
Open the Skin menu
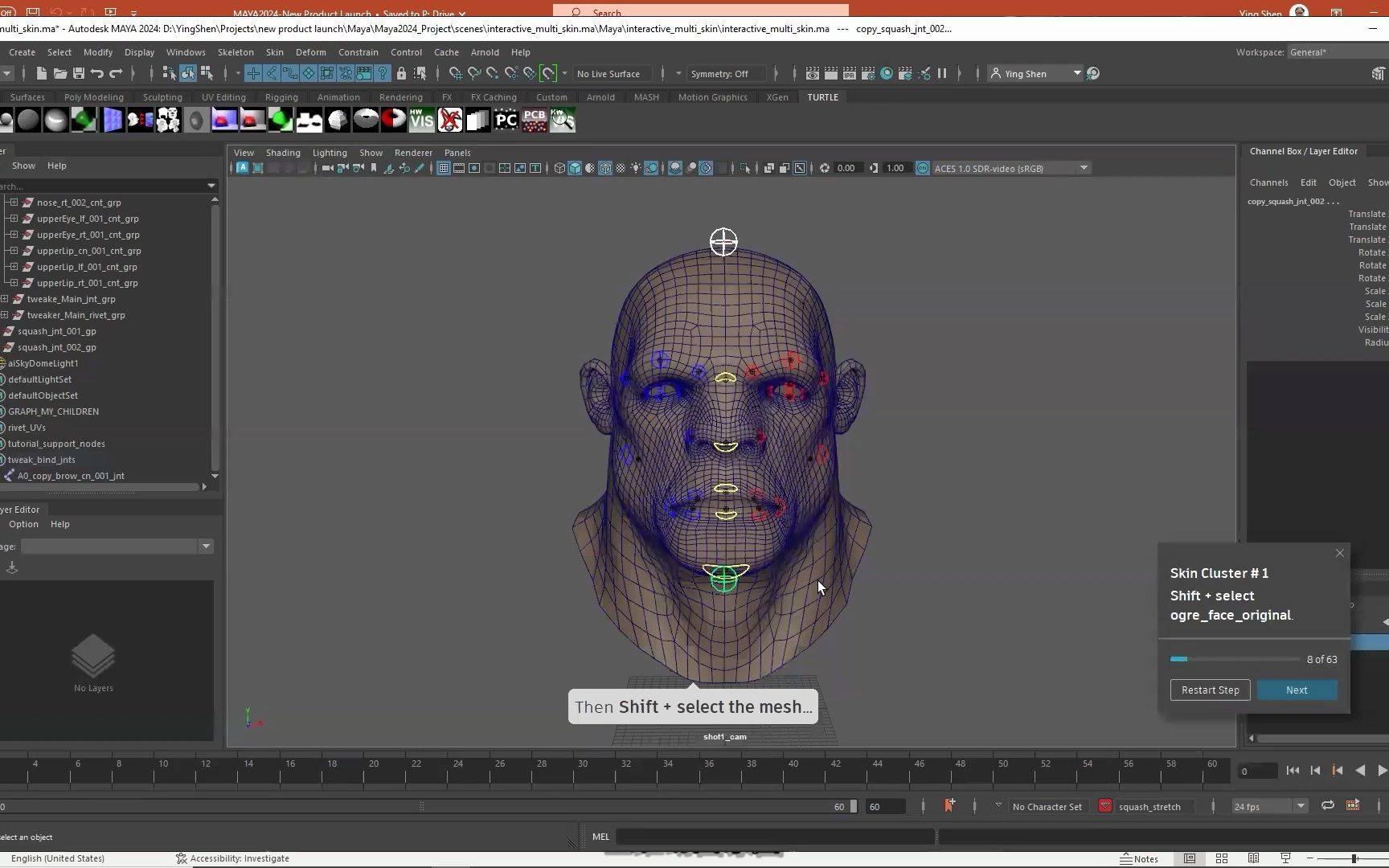coord(274,52)
